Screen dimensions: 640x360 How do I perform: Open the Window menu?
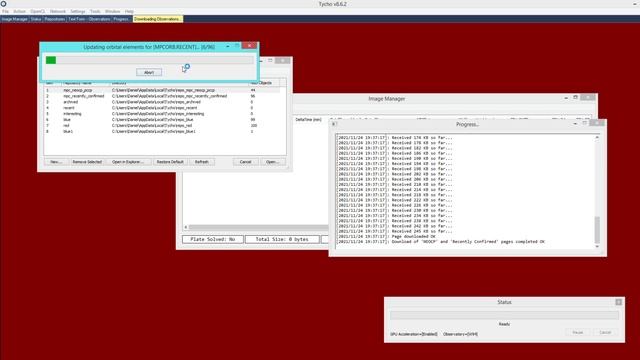click(x=113, y=11)
